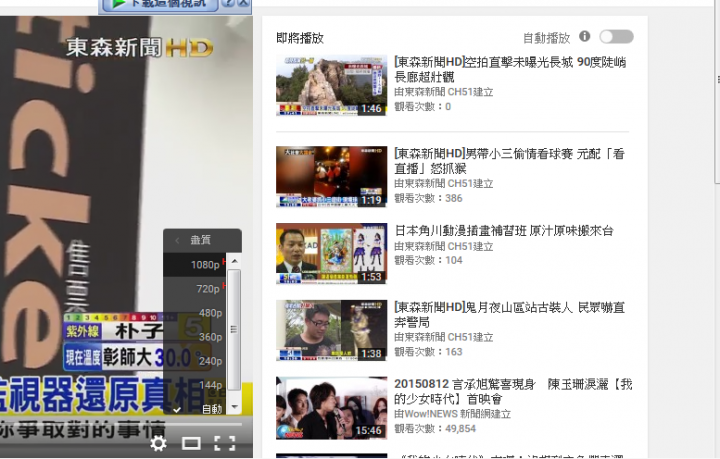Select 480p quality
The height and width of the screenshot is (459, 720).
click(195, 313)
